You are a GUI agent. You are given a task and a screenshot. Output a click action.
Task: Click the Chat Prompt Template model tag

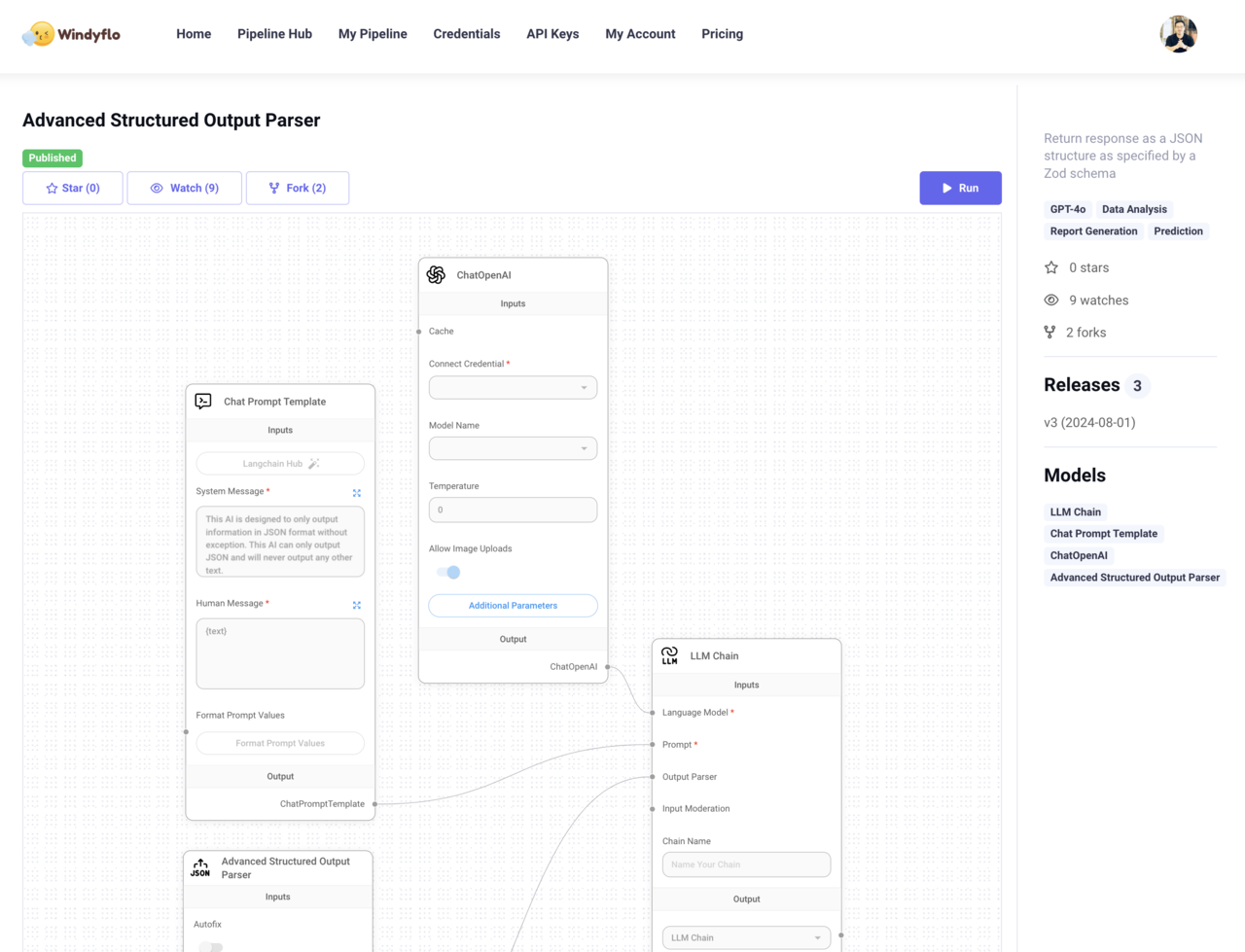point(1103,534)
